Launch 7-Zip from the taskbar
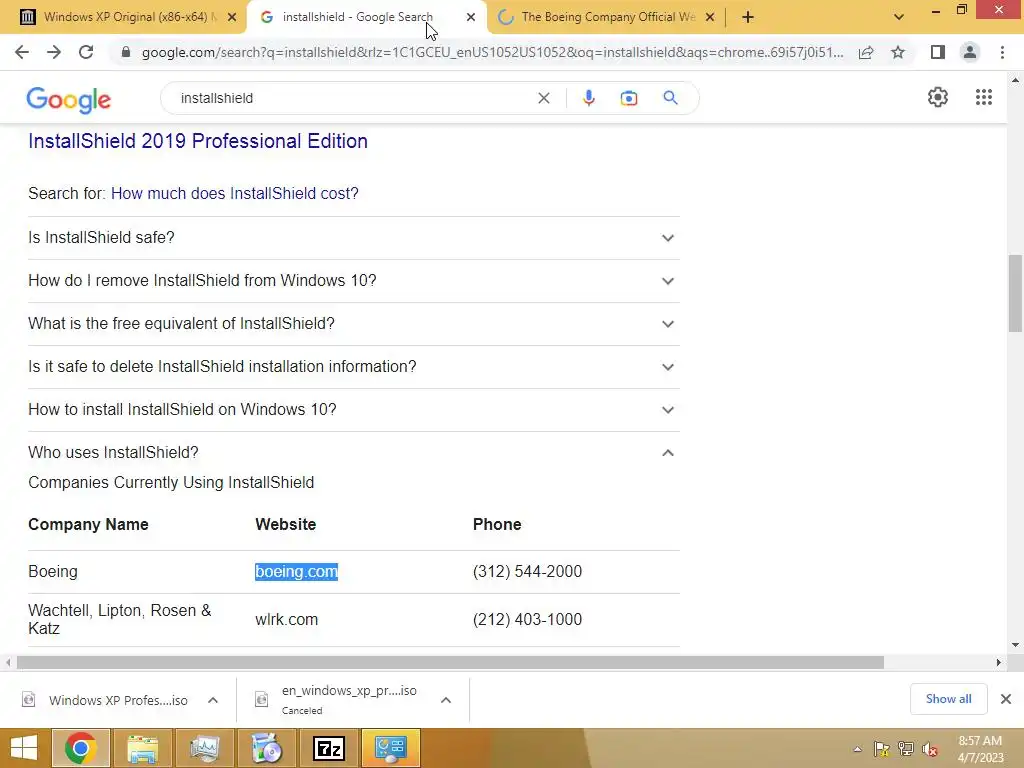Viewport: 1024px width, 768px height. (x=328, y=748)
